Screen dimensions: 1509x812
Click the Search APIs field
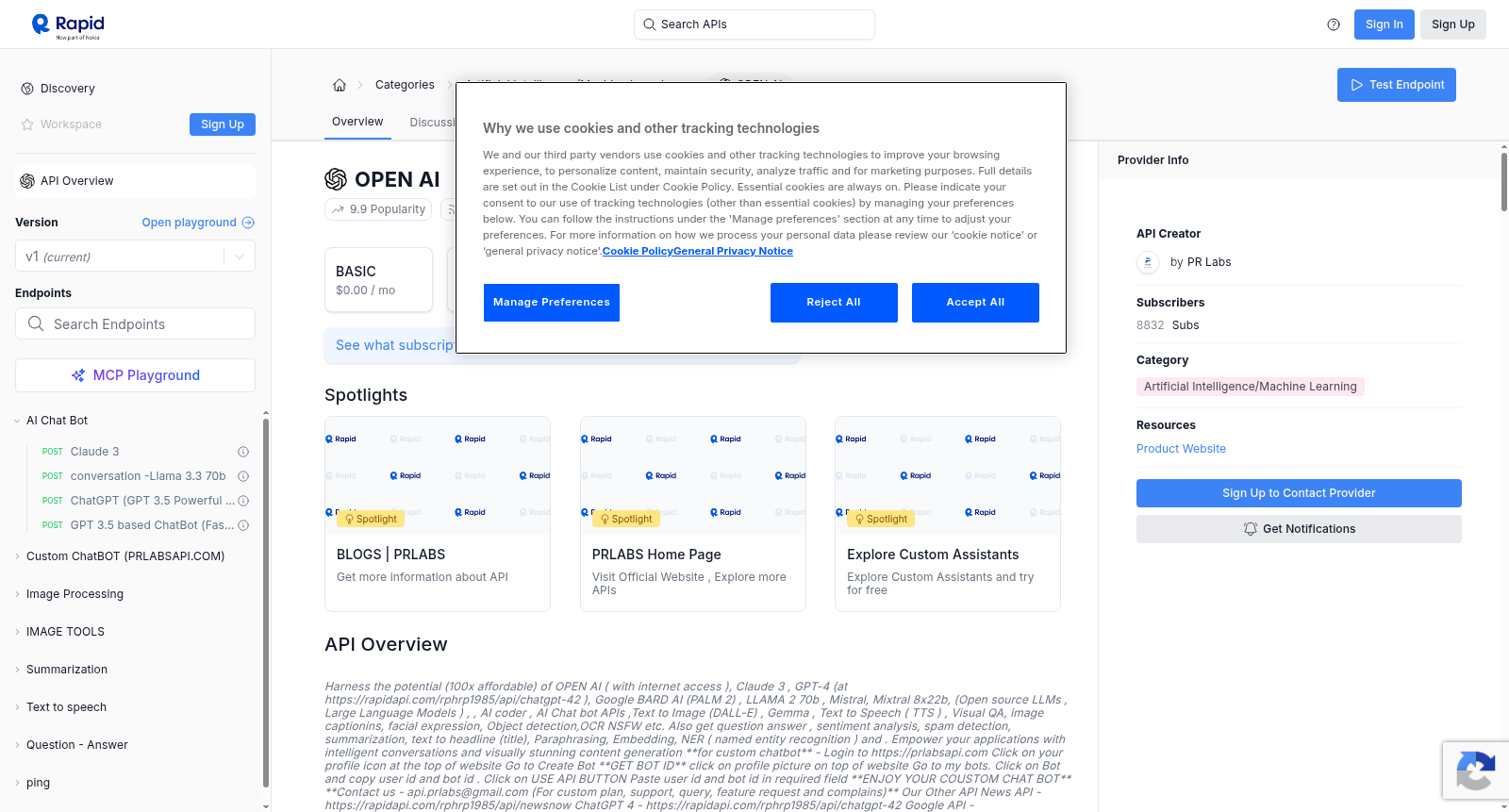coord(754,25)
